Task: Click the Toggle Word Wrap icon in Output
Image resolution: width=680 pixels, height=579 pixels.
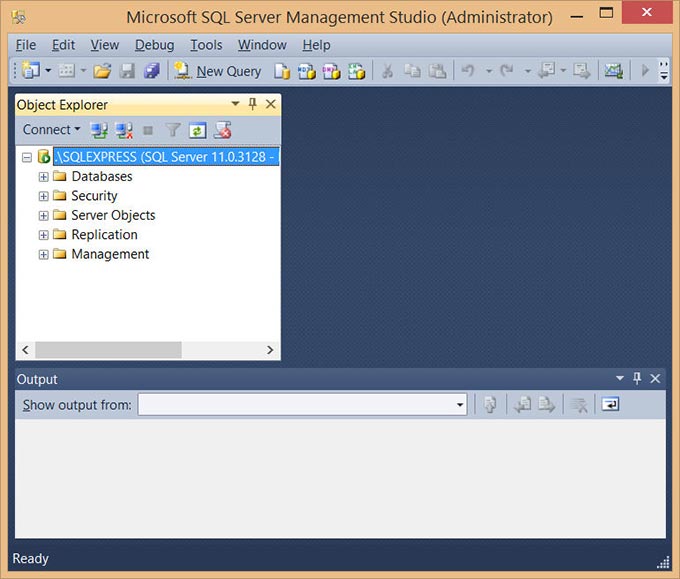Action: tap(610, 405)
